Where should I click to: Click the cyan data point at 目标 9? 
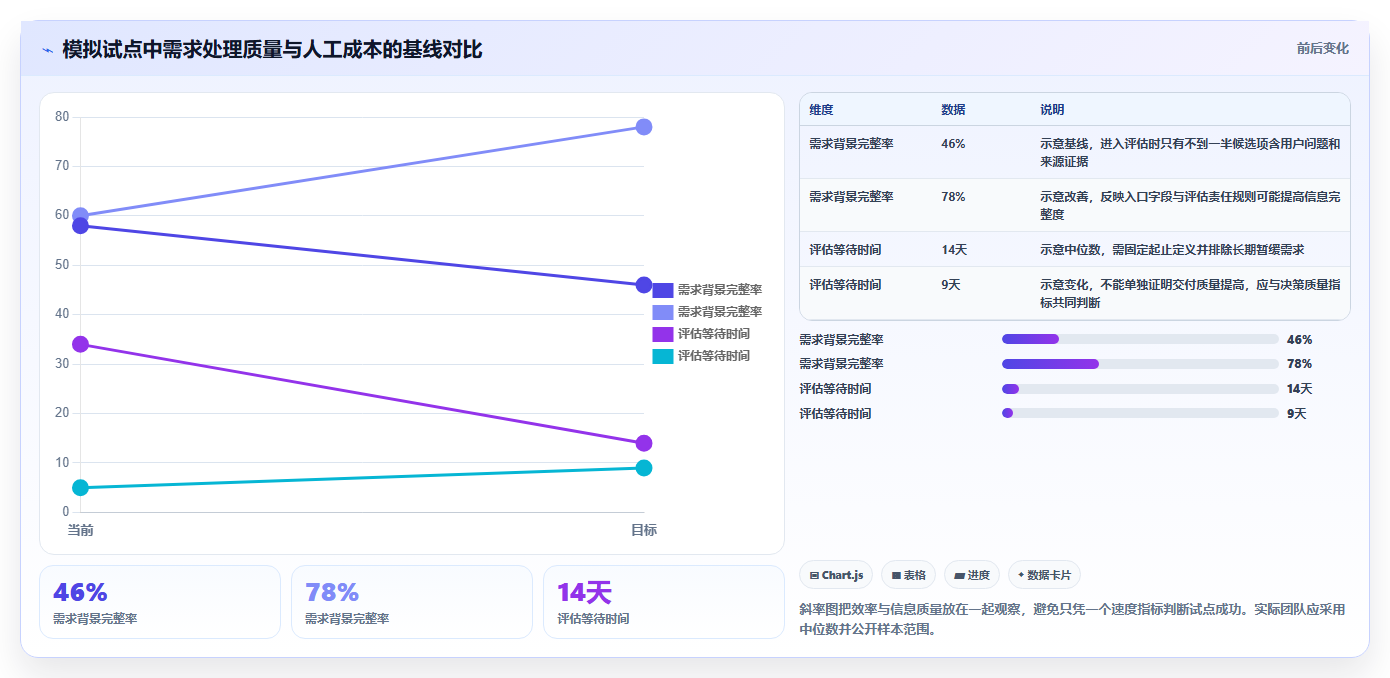pyautogui.click(x=644, y=468)
